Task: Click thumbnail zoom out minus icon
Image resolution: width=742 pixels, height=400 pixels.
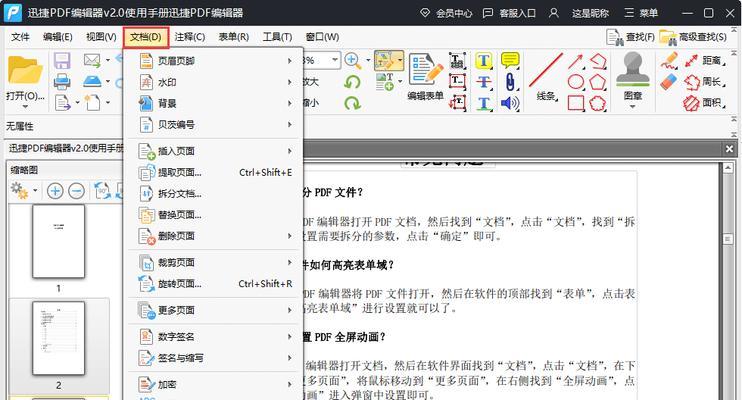Action: pos(76,191)
